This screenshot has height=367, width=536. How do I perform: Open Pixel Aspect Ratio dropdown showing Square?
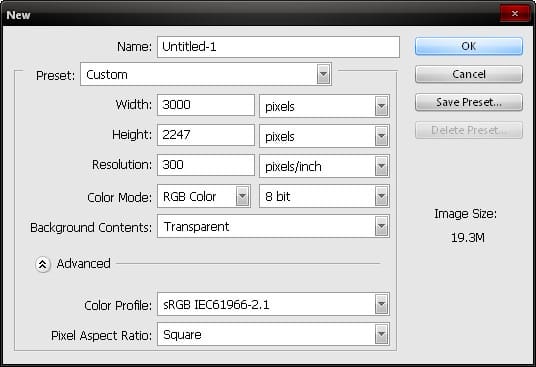(273, 334)
